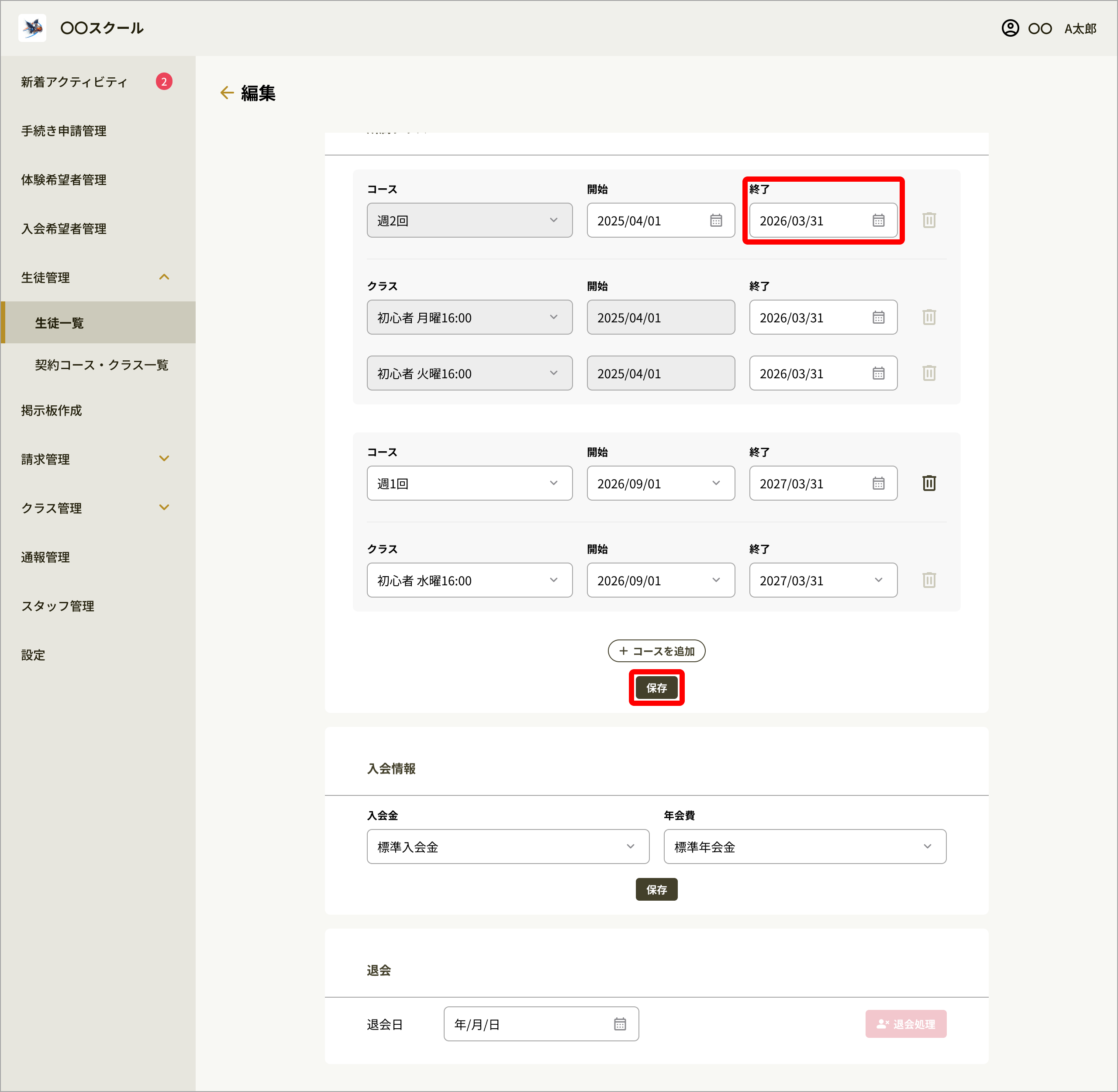
Task: Open 水曜16:00 class end date 2027/03/31 dropdown
Action: tap(823, 581)
